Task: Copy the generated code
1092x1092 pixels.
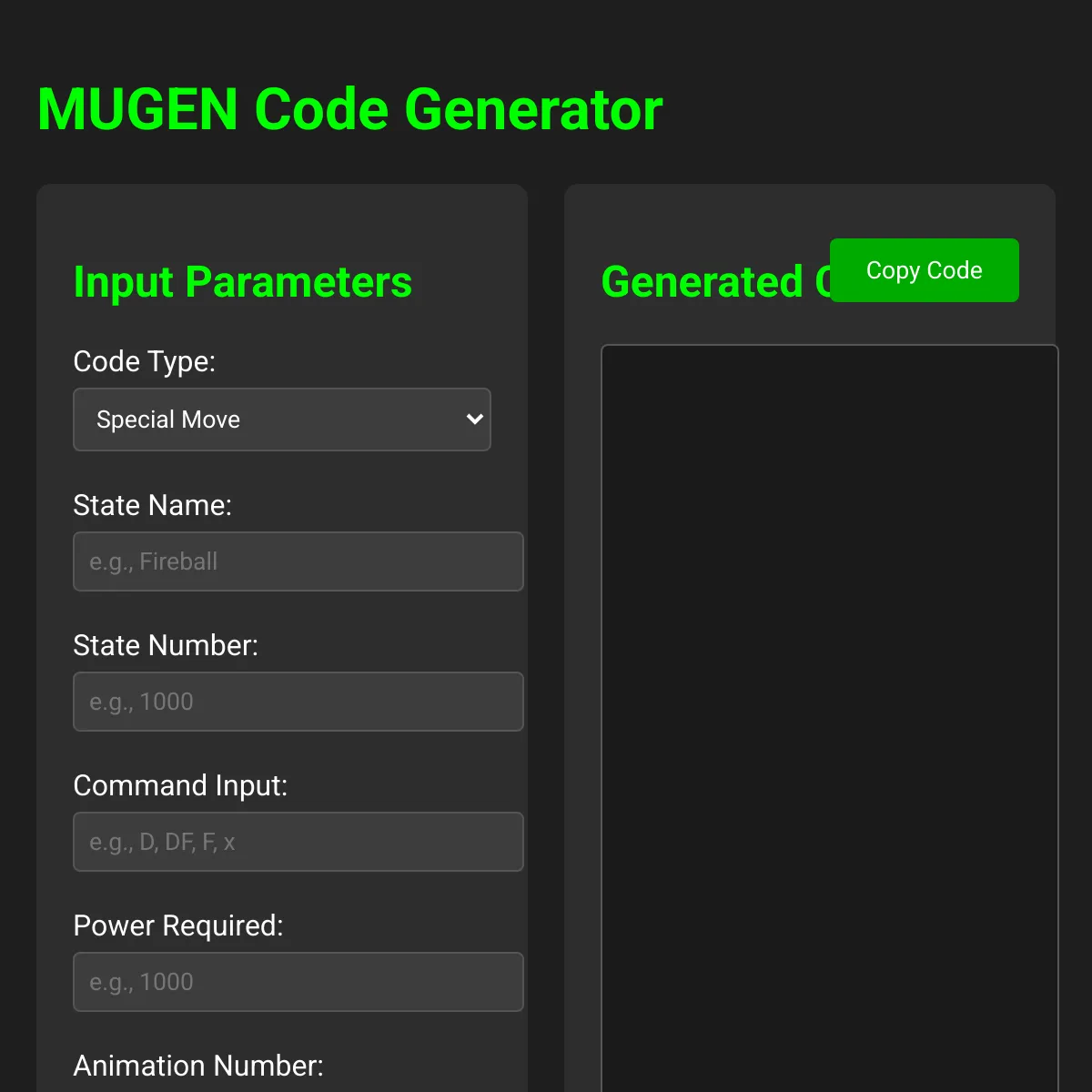Action: (925, 270)
